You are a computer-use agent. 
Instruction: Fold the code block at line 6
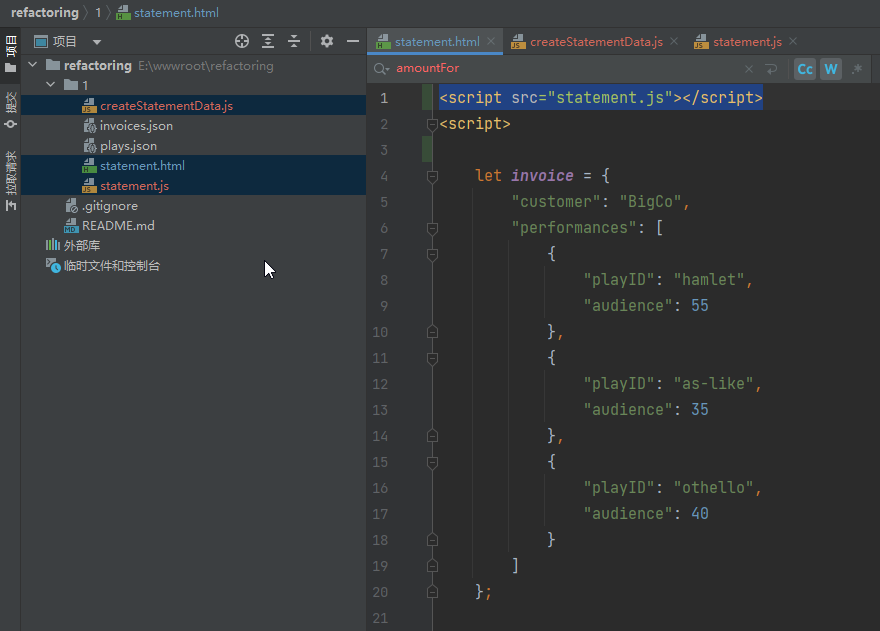(432, 228)
